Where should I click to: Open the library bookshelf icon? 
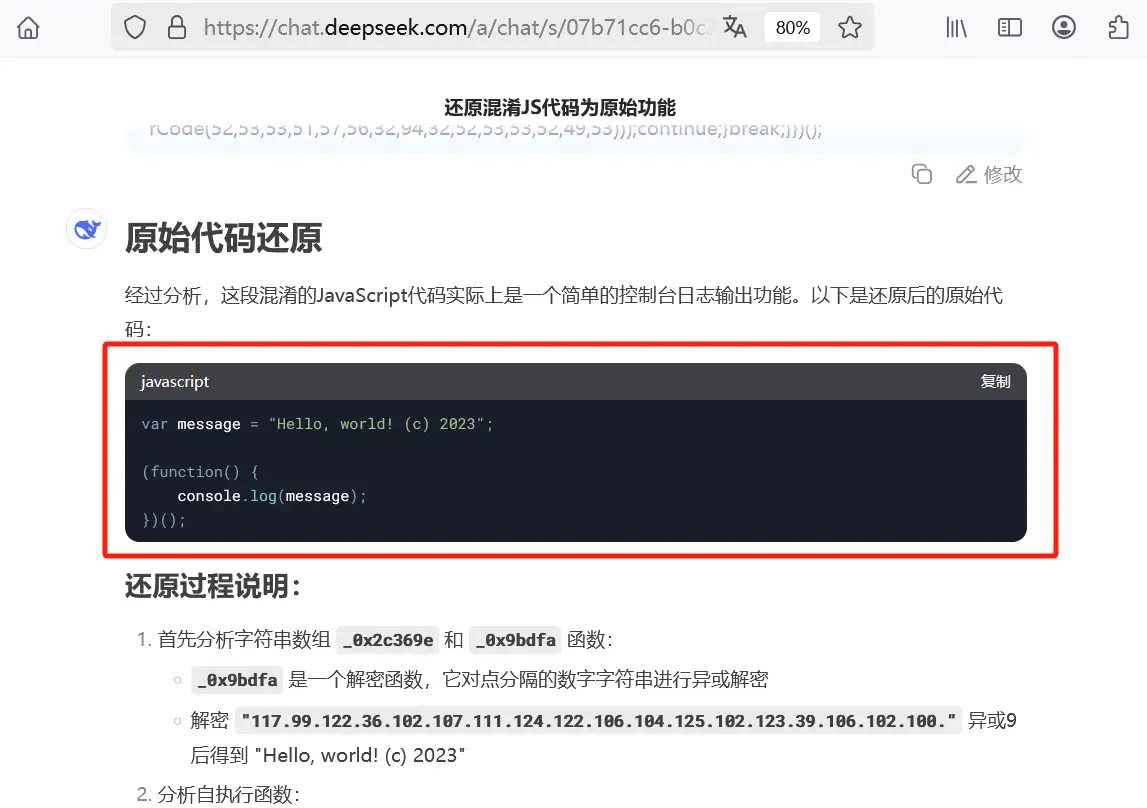956,28
